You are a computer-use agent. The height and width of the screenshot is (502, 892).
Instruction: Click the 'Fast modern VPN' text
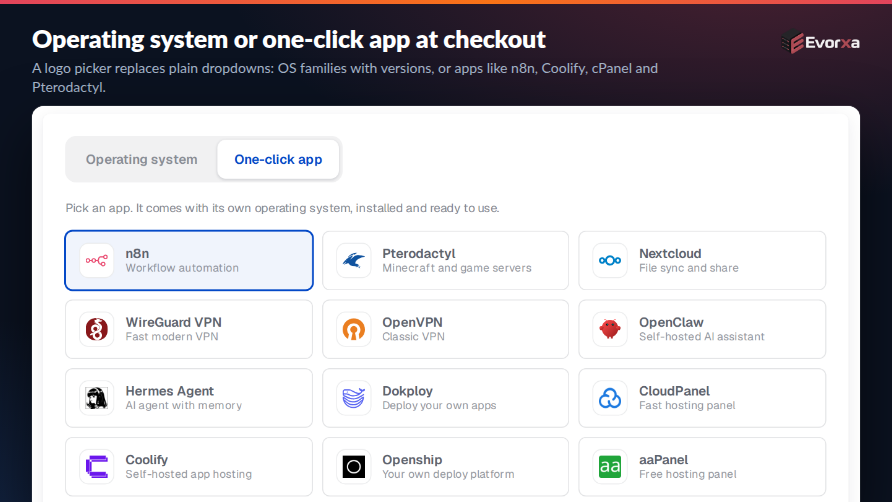tap(172, 336)
